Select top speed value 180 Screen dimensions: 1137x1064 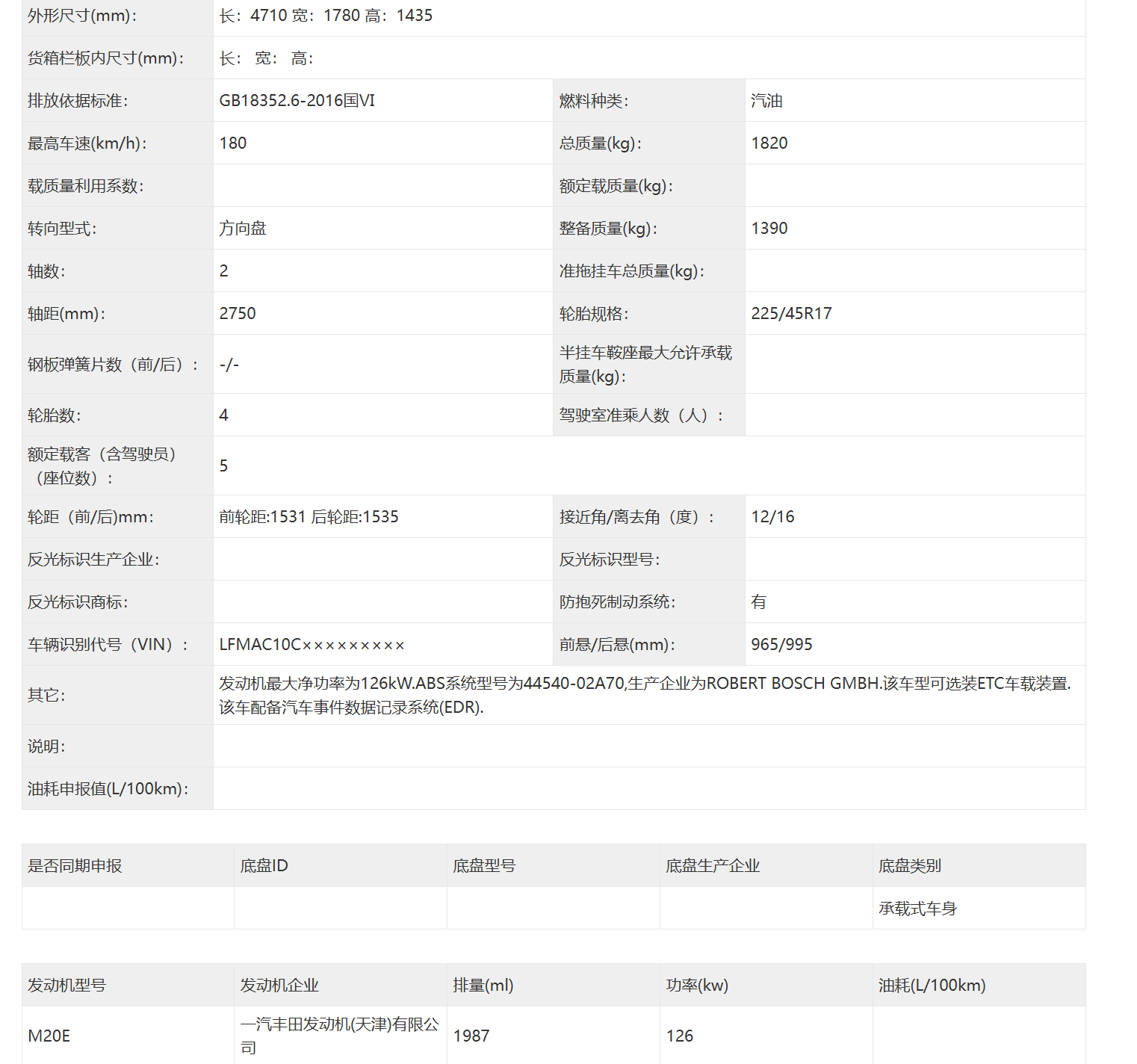[x=233, y=143]
